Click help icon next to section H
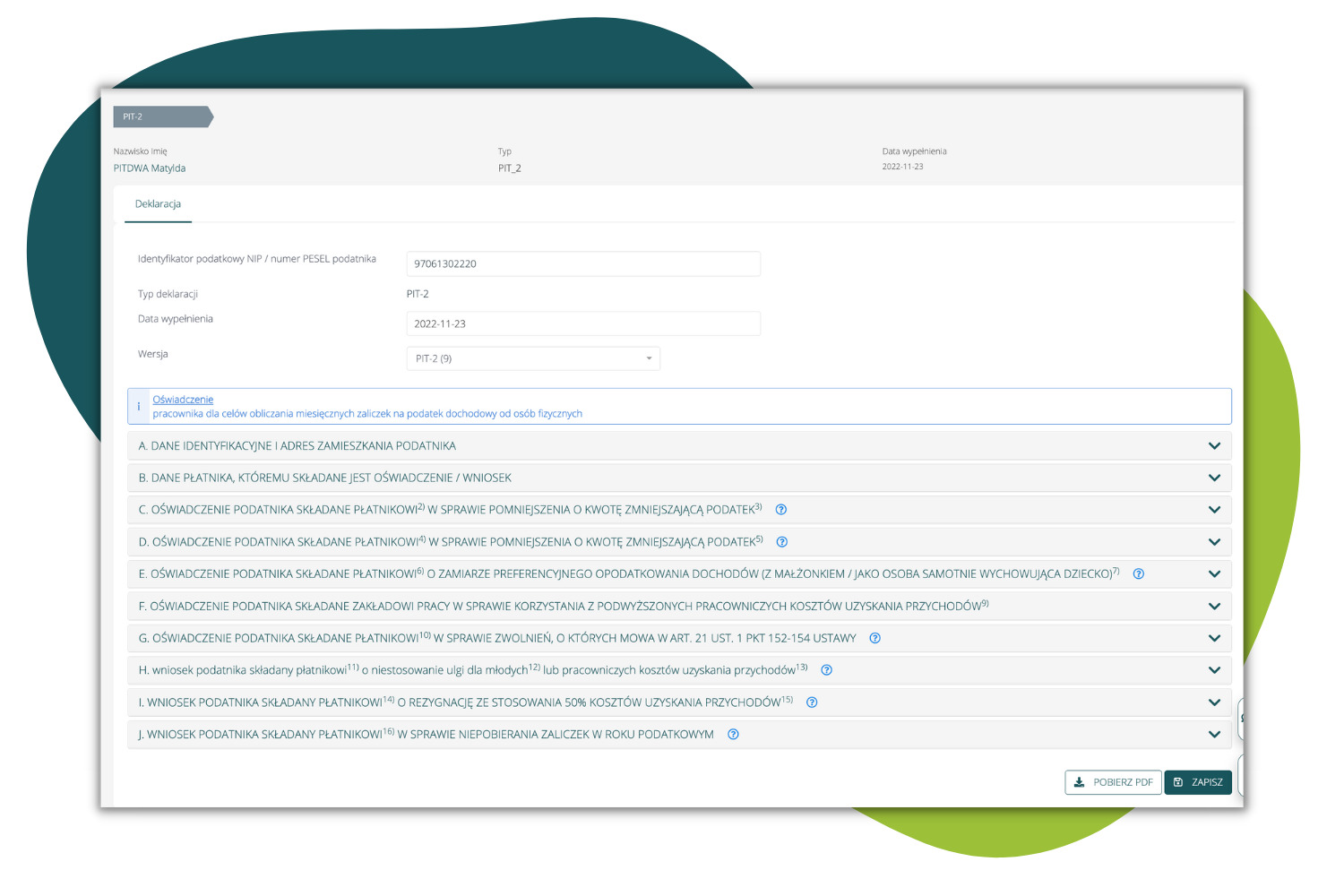 pos(826,670)
